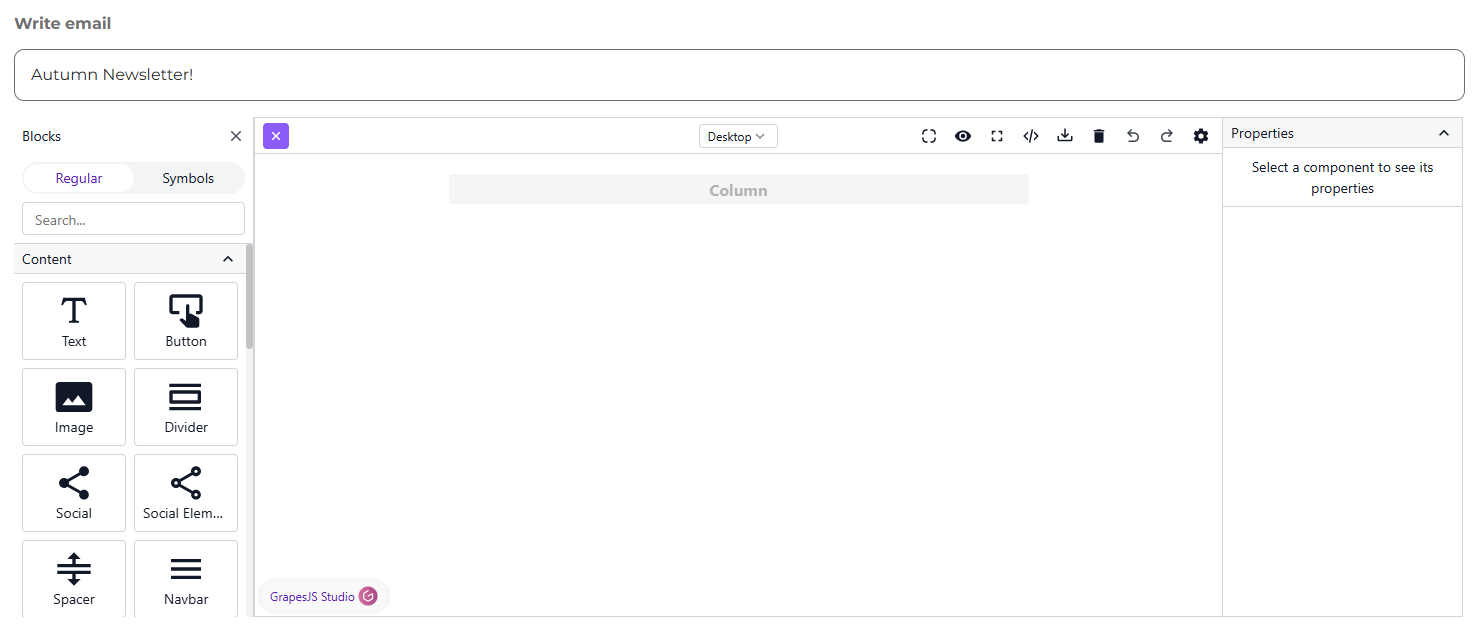
Task: Activate fullscreen mode in the editor toolbar
Action: (997, 135)
